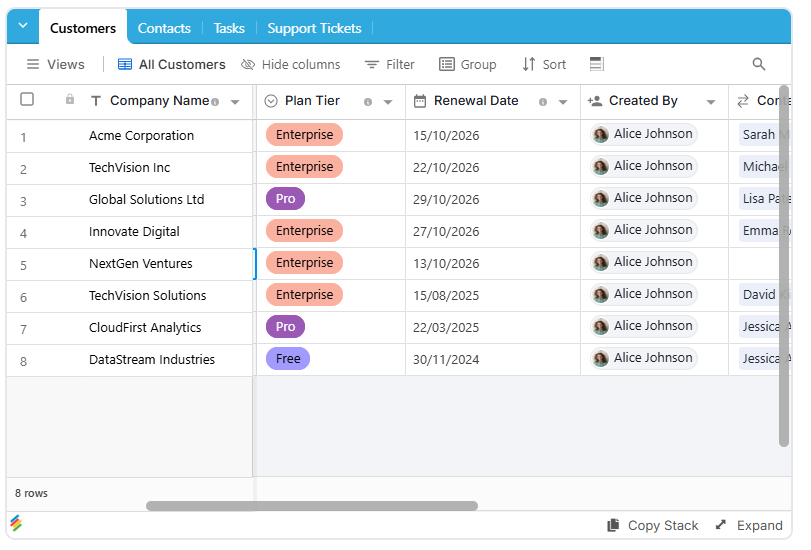
Task: Click Copy Stack link
Action: (653, 526)
